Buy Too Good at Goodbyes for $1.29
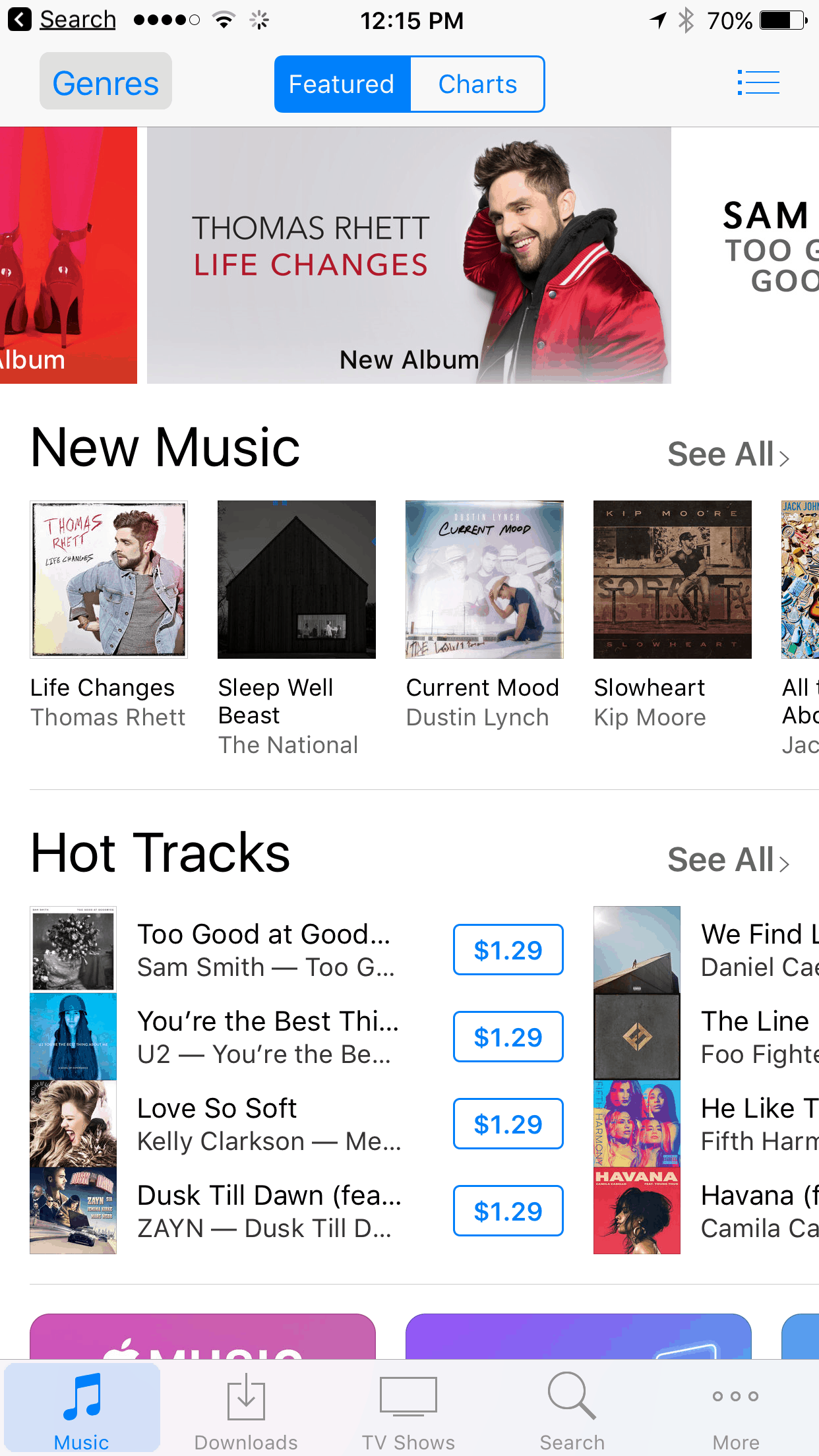Image resolution: width=819 pixels, height=1456 pixels. [x=508, y=950]
